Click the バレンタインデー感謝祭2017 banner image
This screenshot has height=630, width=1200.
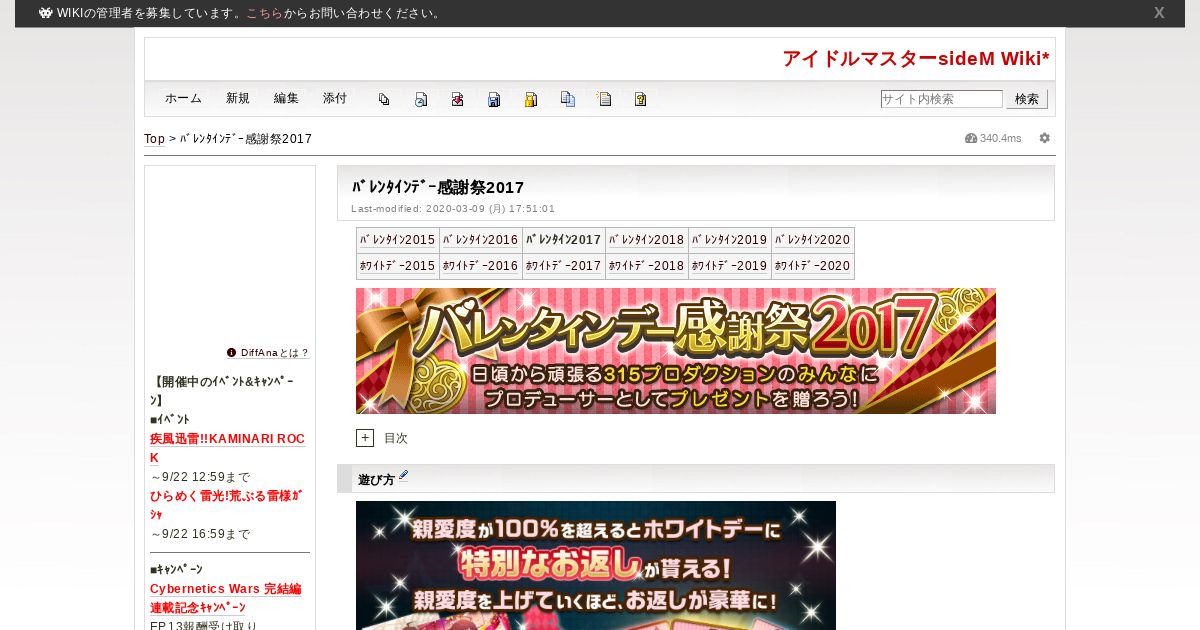676,351
